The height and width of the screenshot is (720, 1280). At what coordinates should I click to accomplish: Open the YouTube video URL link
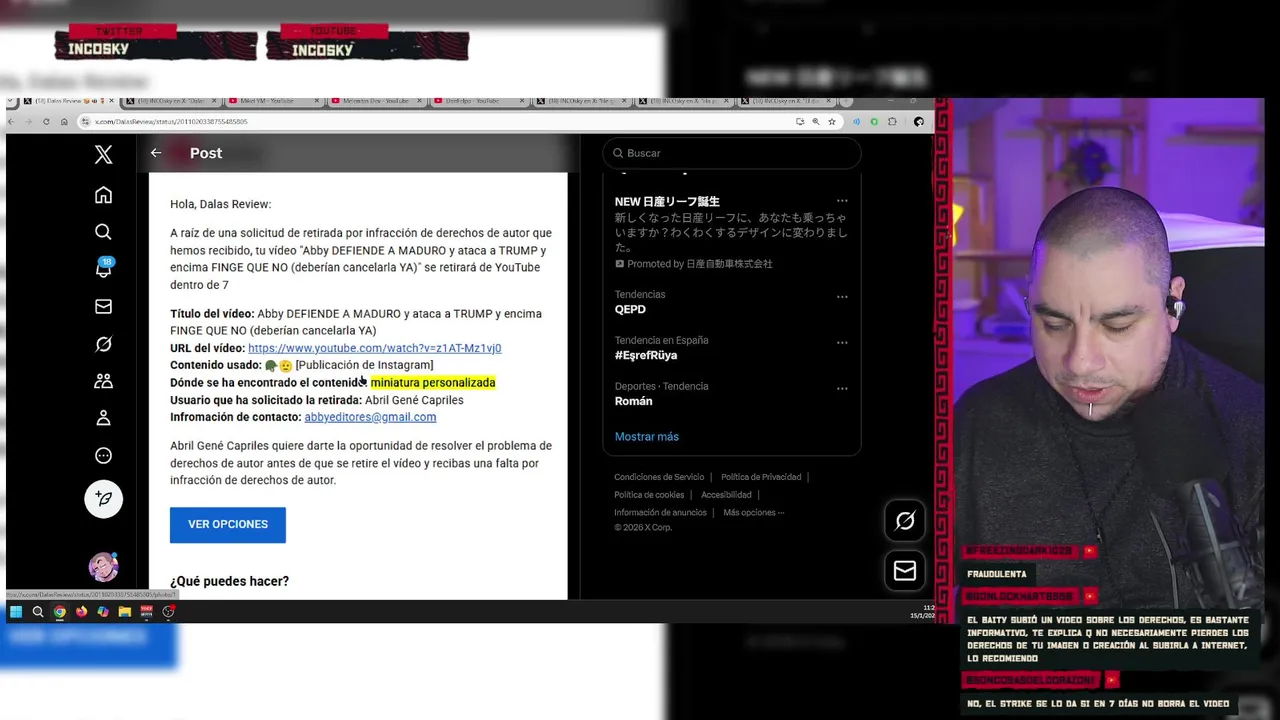[374, 348]
